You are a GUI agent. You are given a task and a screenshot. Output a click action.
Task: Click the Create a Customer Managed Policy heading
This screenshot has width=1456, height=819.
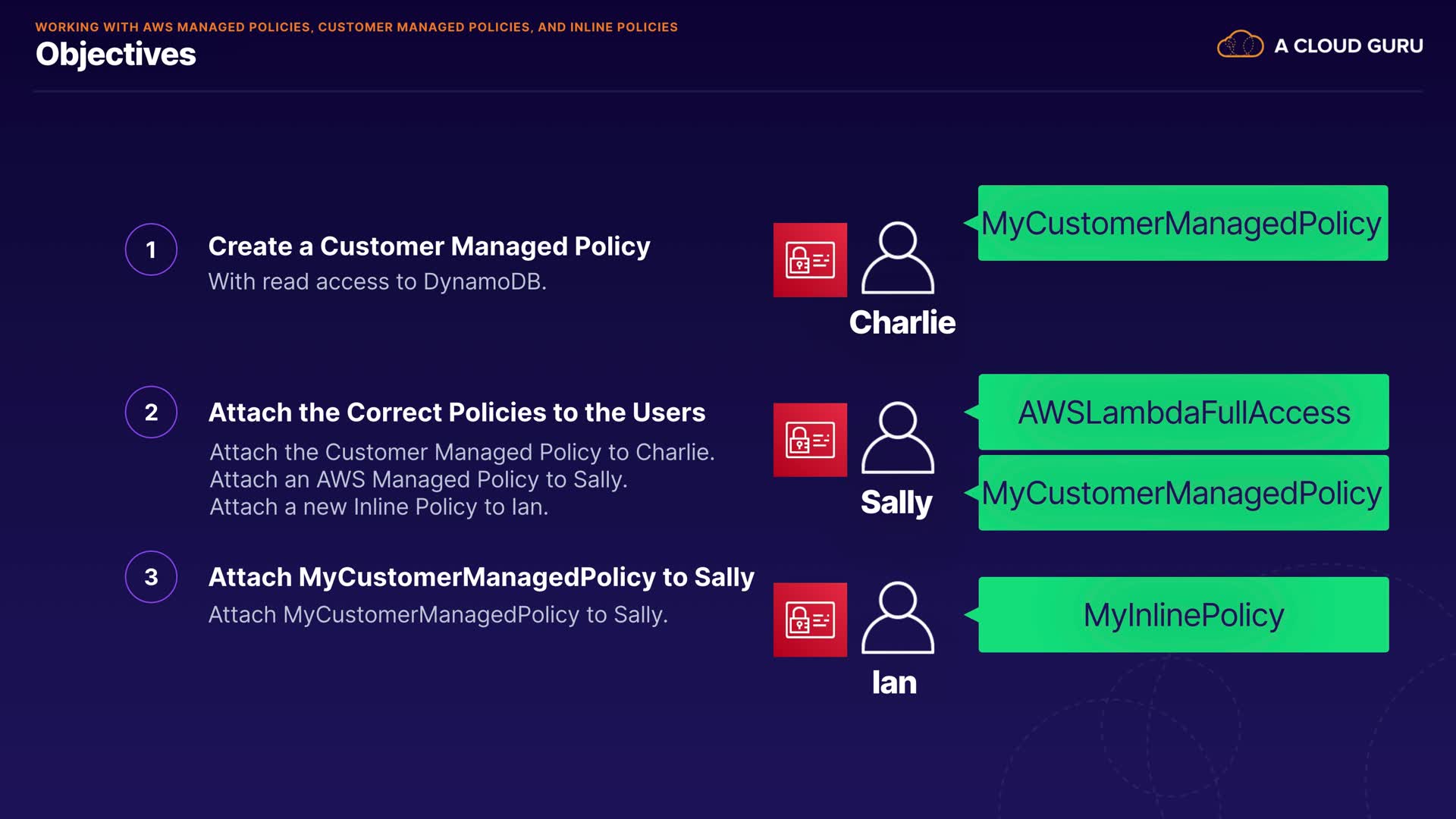click(x=429, y=246)
